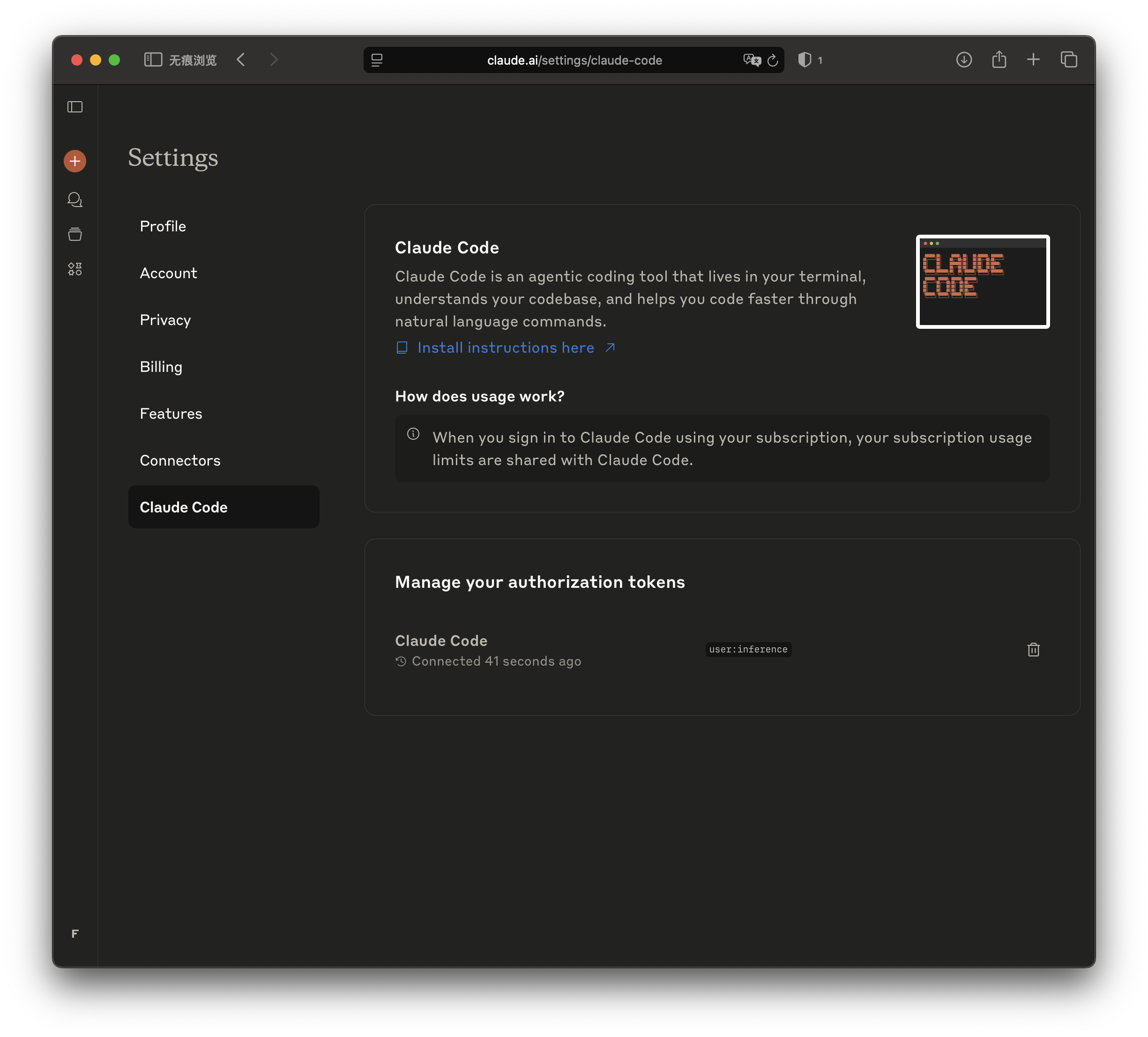The width and height of the screenshot is (1148, 1037).
Task: Click the Manage your authorization tokens heading
Action: tap(540, 582)
